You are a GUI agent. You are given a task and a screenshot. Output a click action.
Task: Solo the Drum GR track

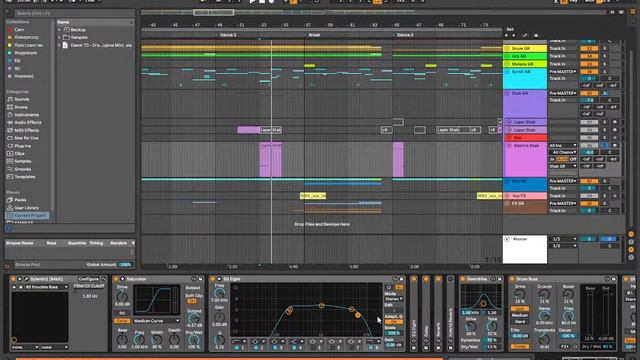coord(605,49)
